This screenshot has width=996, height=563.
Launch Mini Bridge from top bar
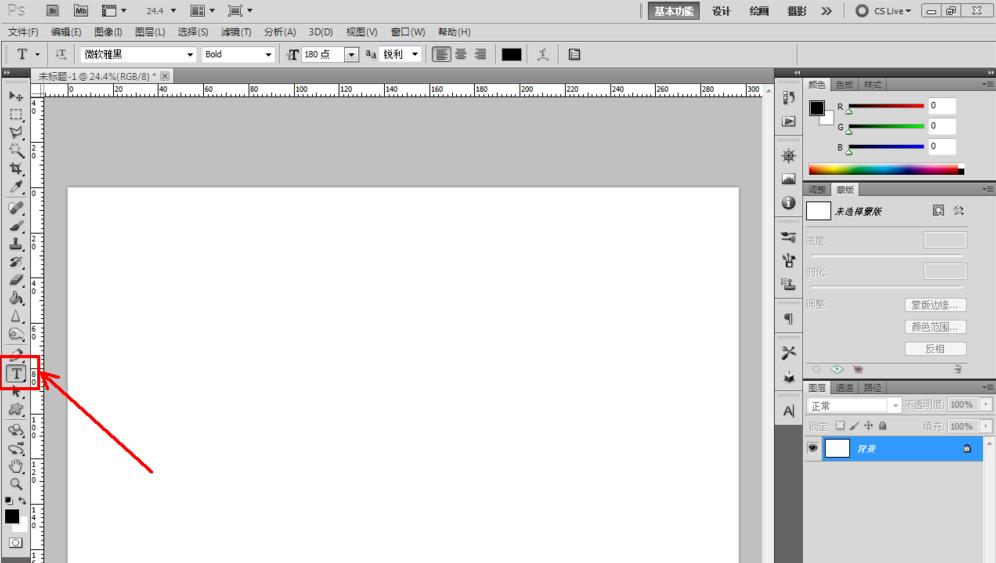81,11
